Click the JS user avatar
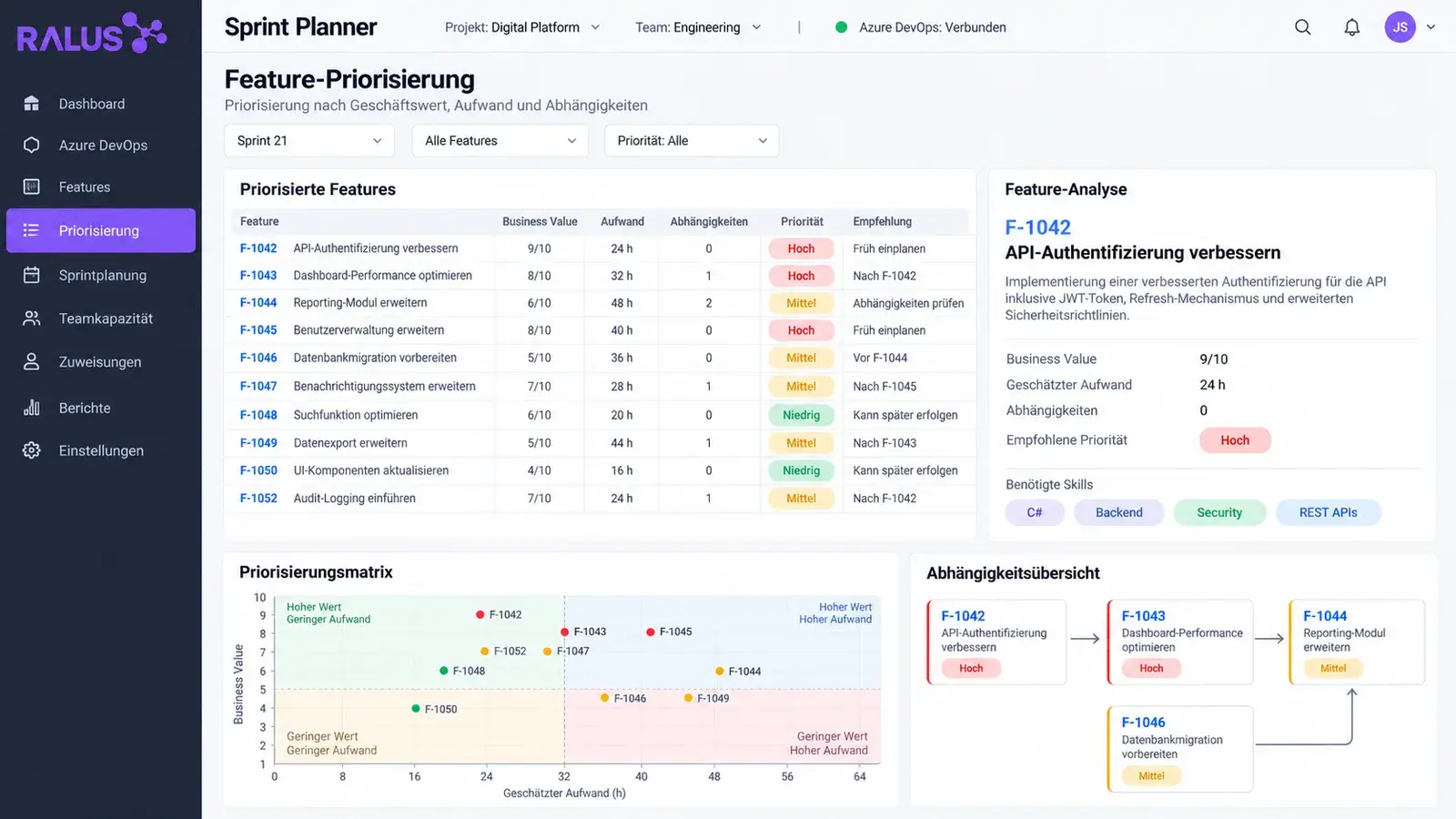Screen dimensions: 1456x819 [1400, 27]
